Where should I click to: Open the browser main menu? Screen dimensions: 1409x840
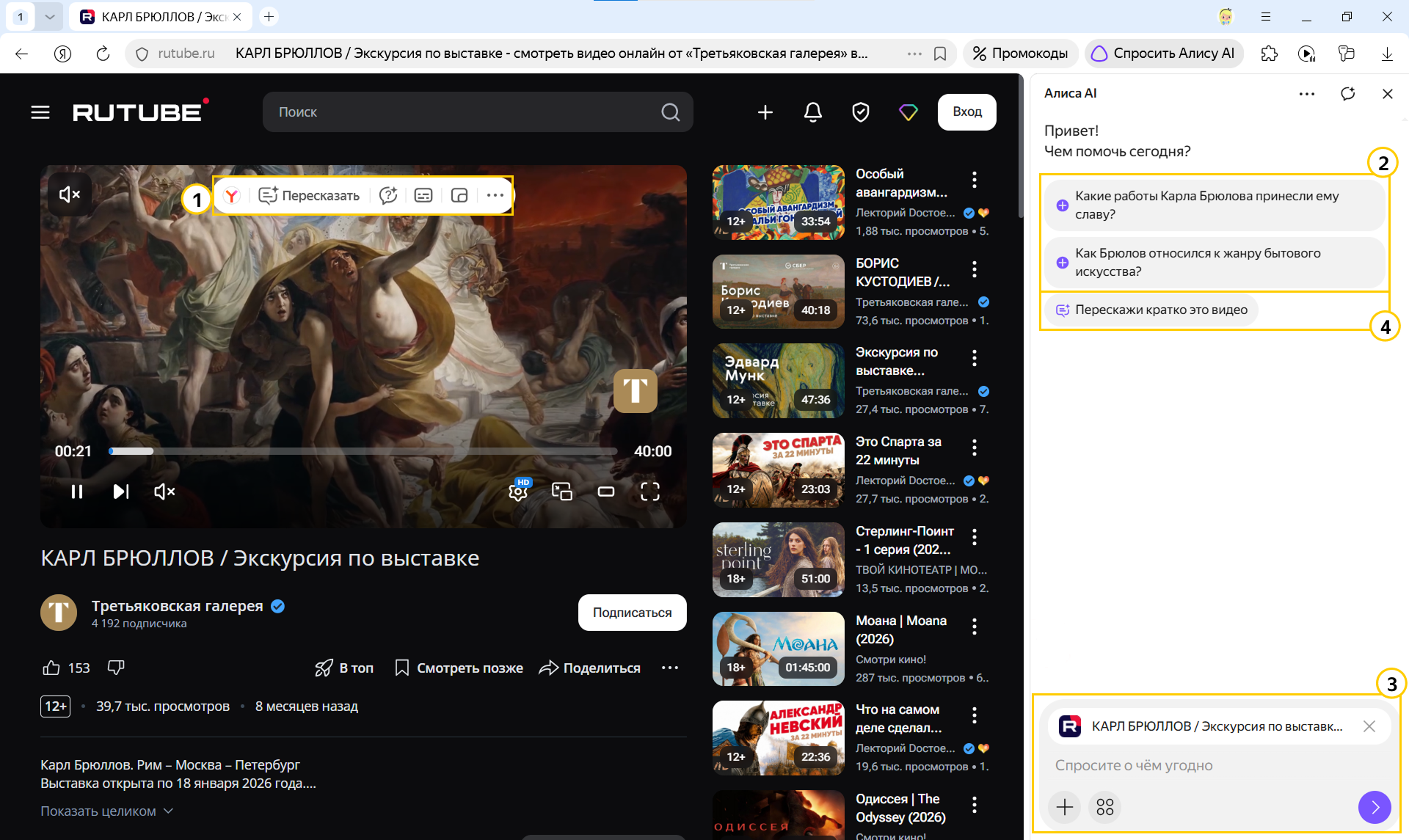[x=1266, y=16]
